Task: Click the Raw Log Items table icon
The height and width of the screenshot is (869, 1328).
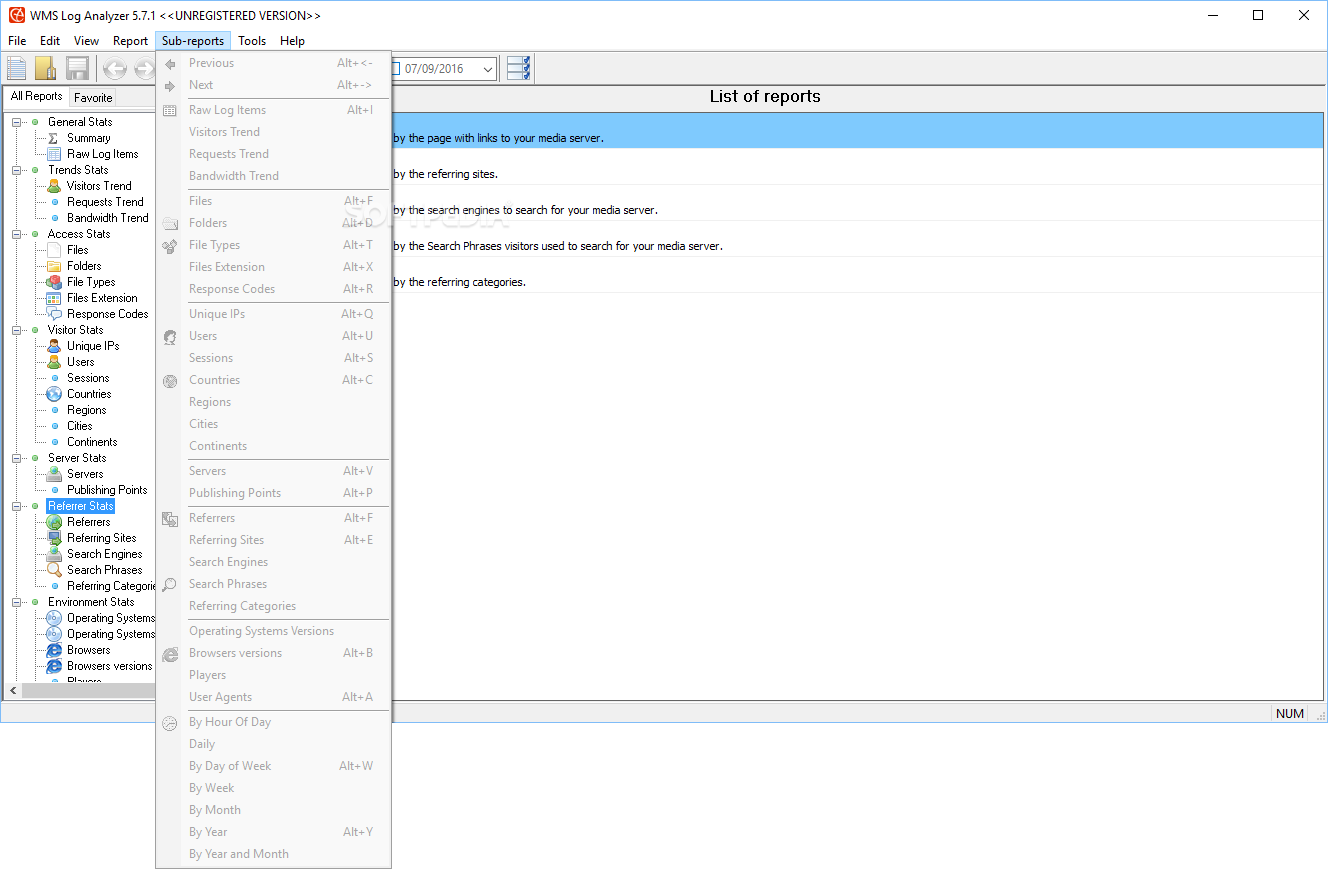Action: (x=54, y=154)
